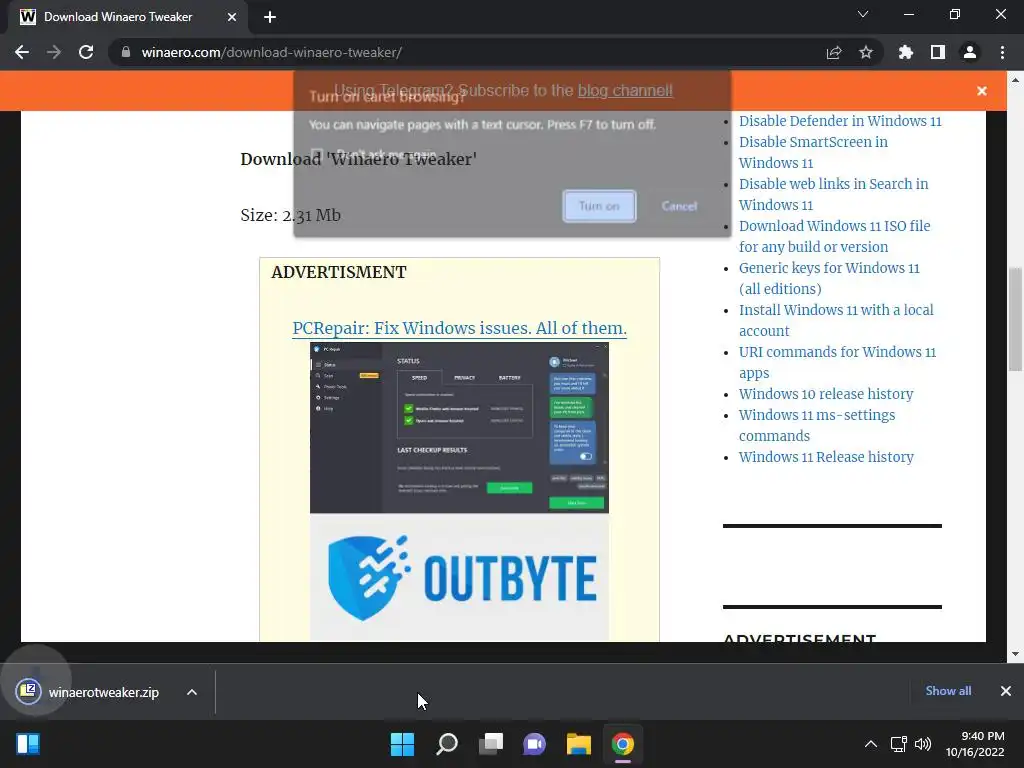
Task: Click scrollbar down arrow
Action: (1015, 654)
